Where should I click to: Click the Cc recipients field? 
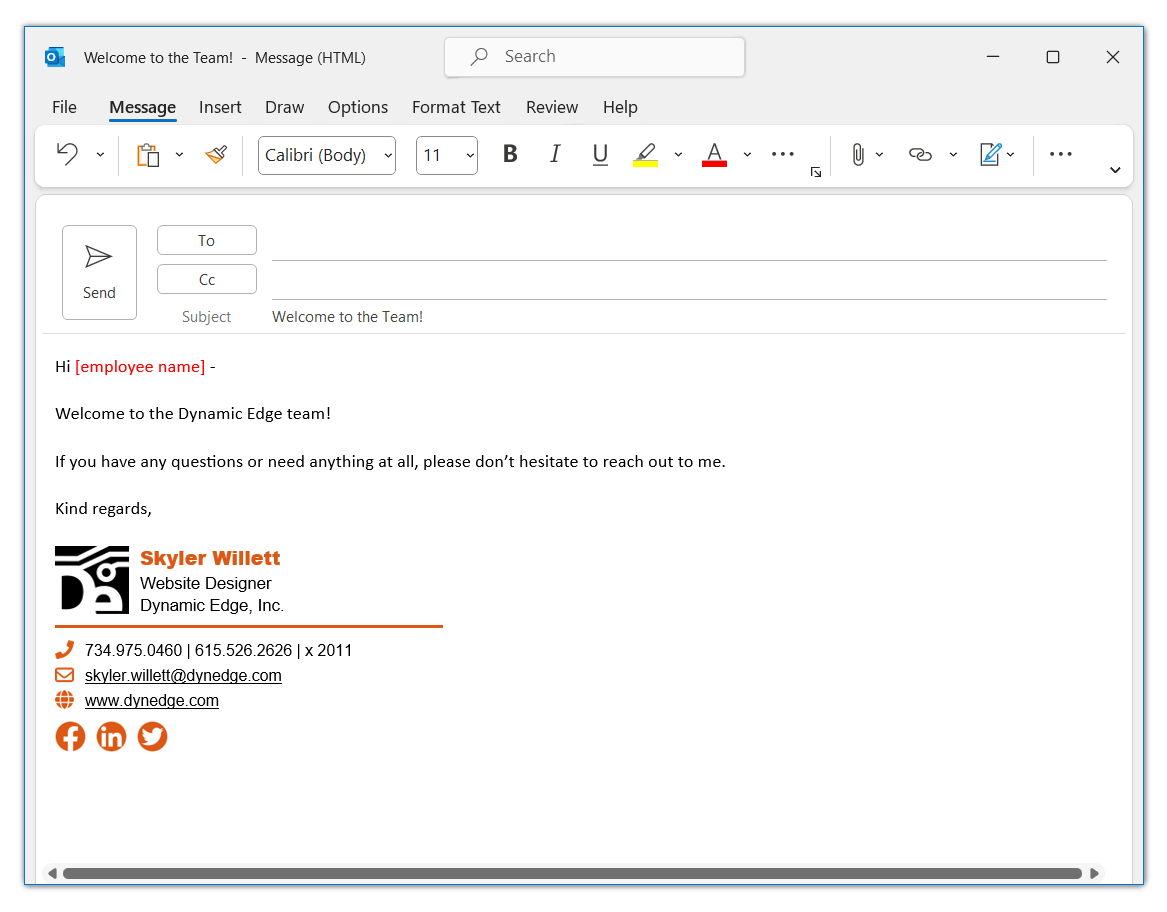pos(689,283)
